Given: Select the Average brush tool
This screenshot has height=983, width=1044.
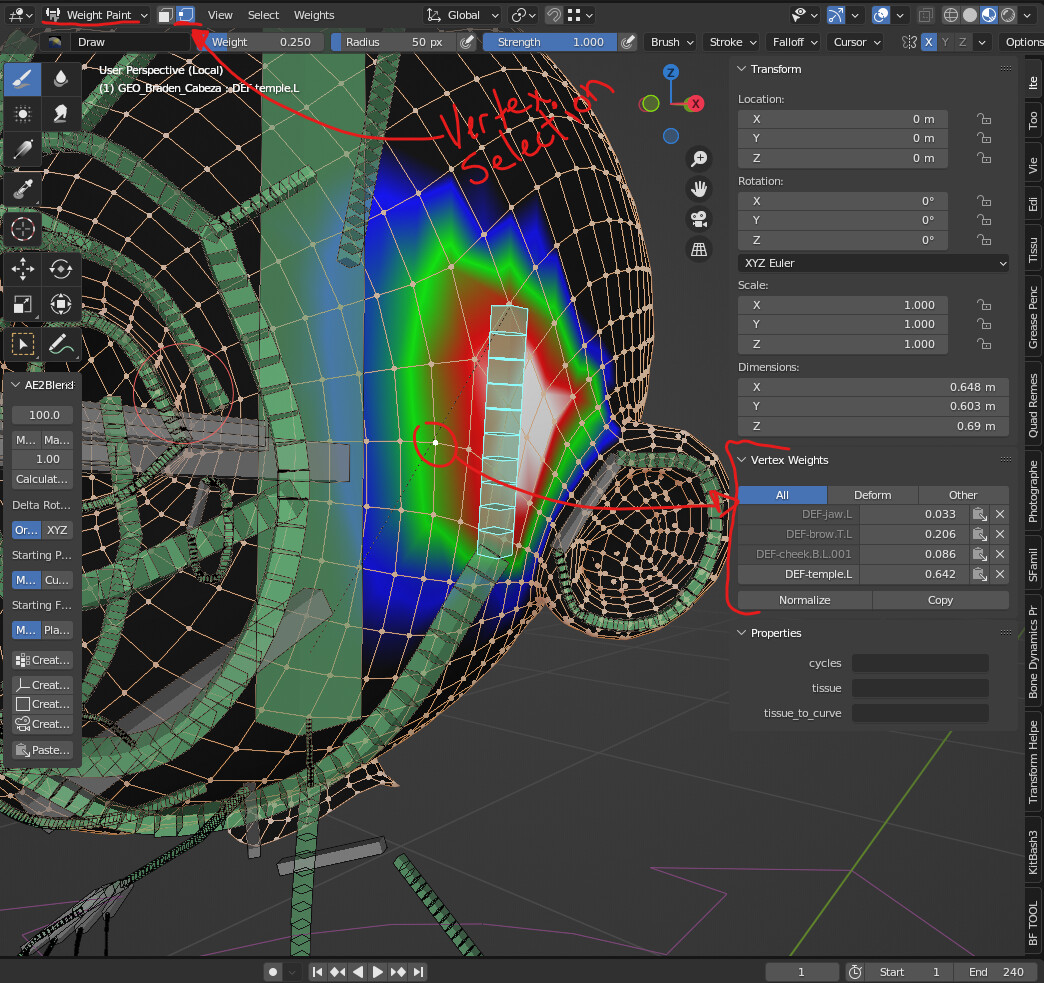Looking at the screenshot, I should pos(23,115).
